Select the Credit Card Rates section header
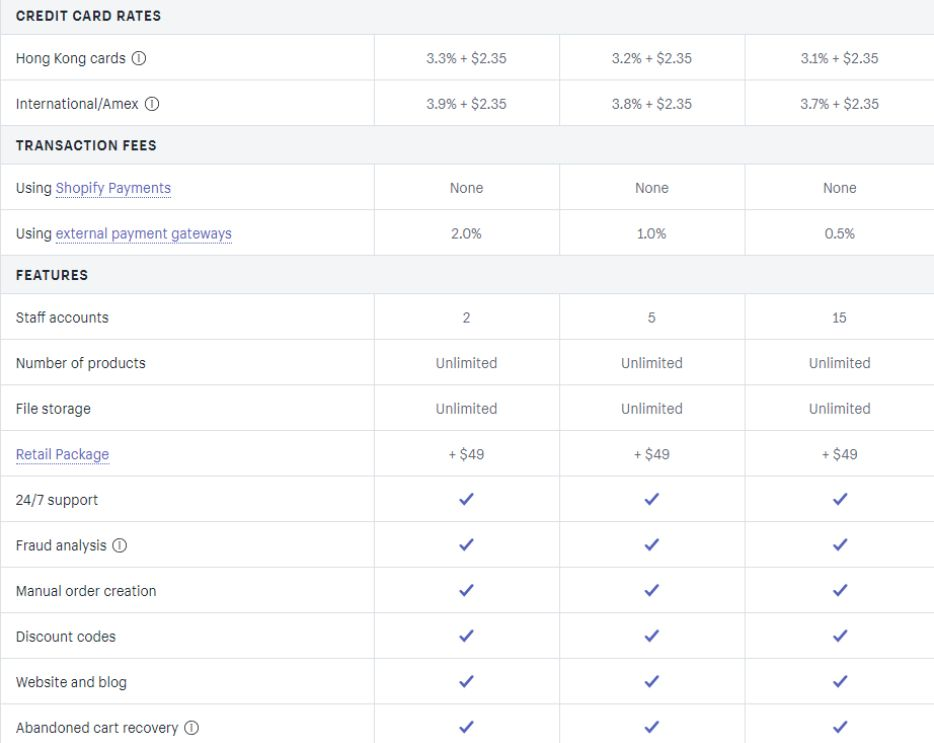 (88, 16)
